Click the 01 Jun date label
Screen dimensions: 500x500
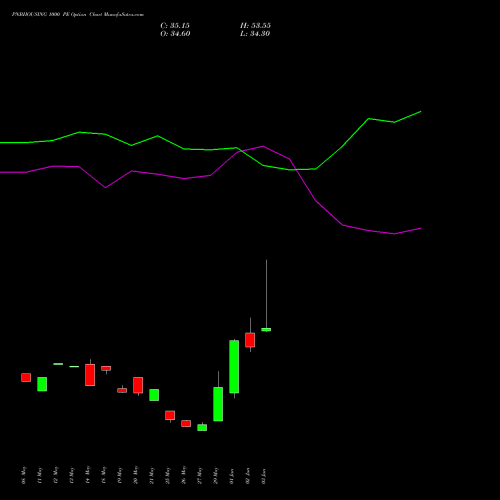click(x=232, y=476)
